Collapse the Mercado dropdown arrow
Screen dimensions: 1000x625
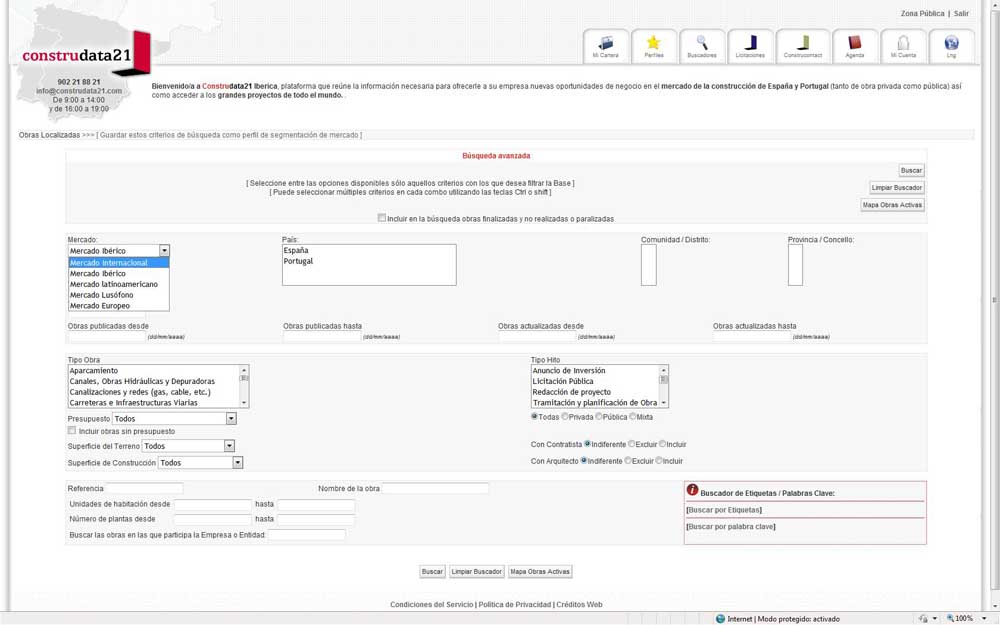click(164, 251)
